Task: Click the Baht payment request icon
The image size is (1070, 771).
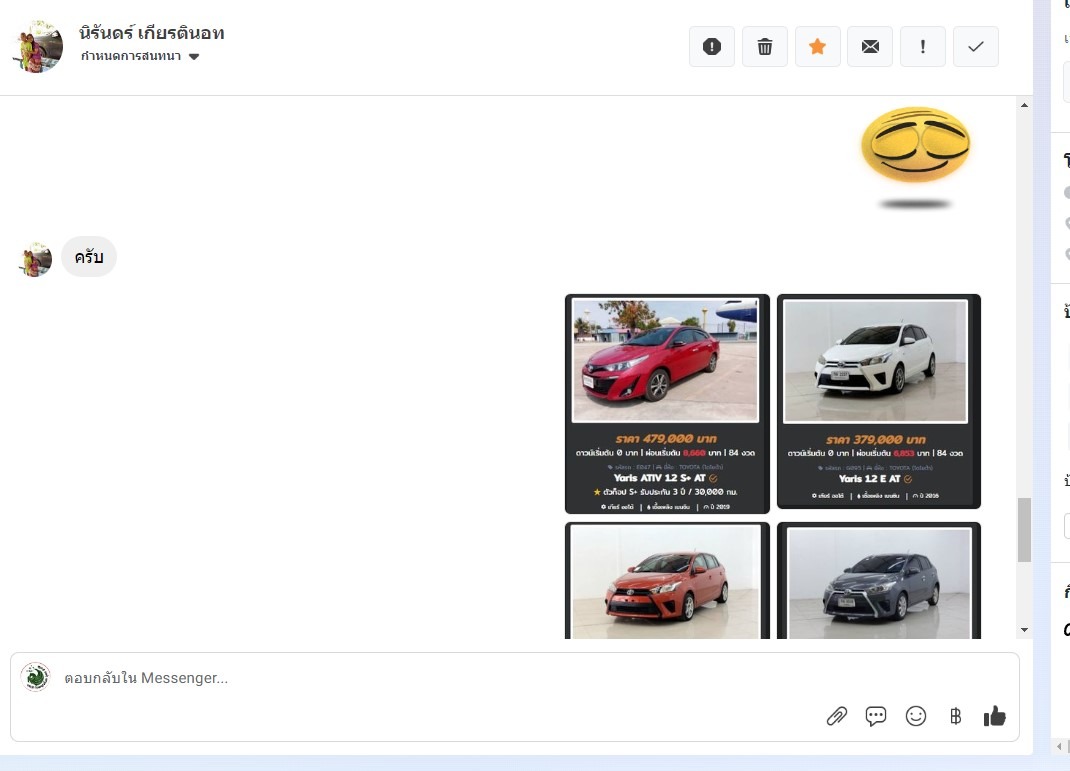Action: [x=955, y=716]
